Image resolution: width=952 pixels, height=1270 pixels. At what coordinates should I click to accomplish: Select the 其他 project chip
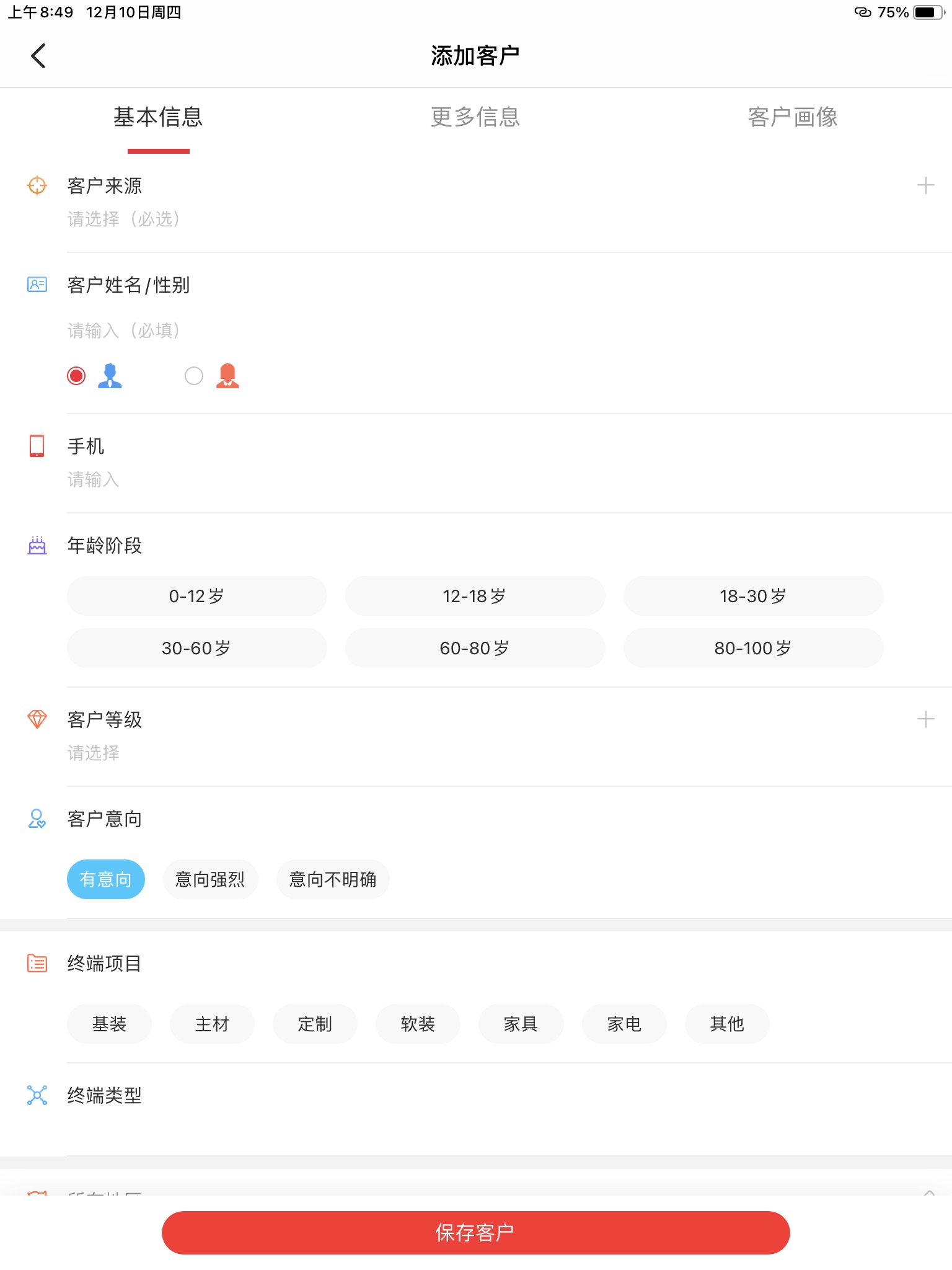pos(727,1024)
